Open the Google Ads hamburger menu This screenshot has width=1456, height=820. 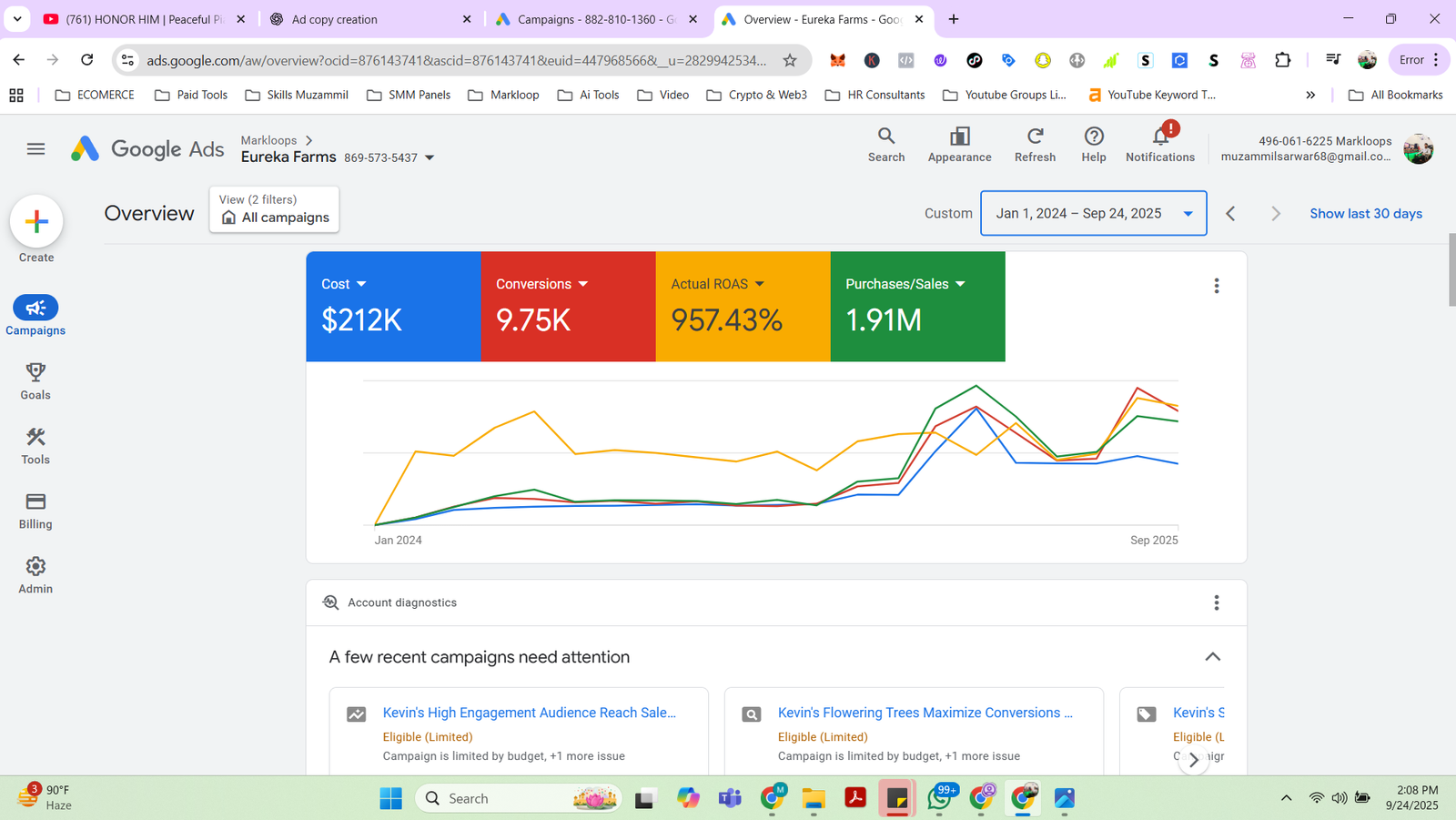35,148
